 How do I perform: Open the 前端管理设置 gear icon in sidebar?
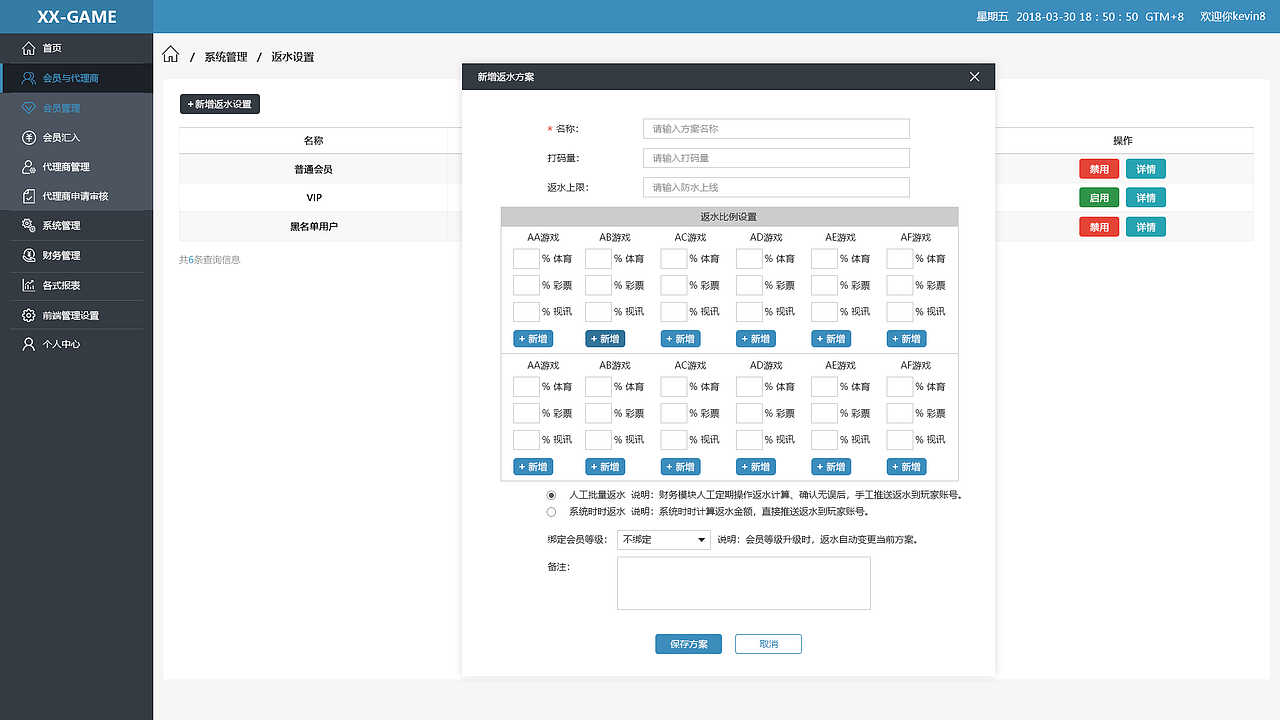28,315
